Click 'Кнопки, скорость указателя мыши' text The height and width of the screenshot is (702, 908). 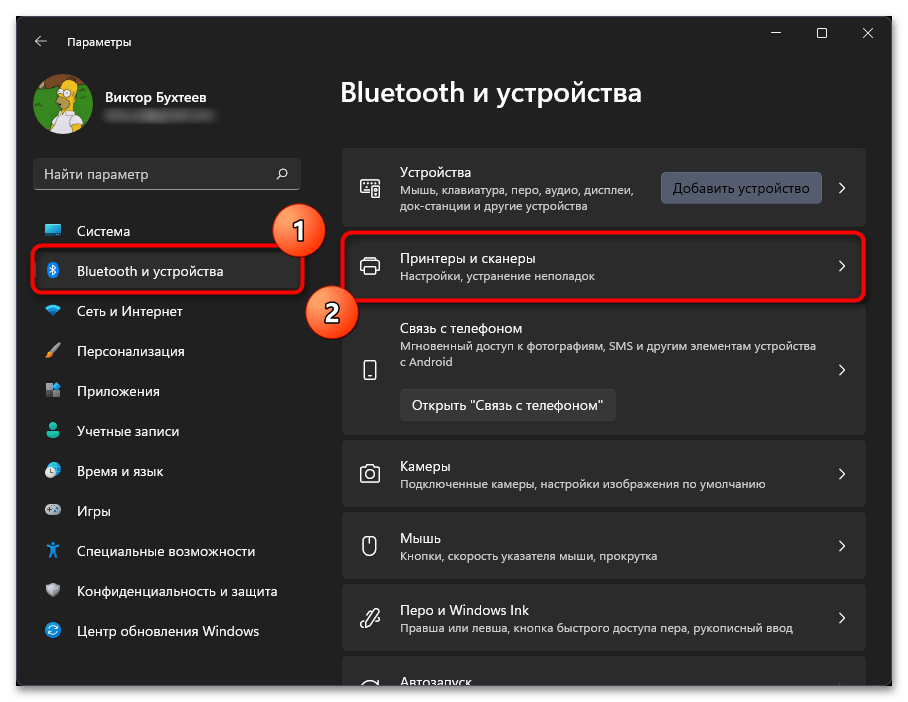coord(529,556)
